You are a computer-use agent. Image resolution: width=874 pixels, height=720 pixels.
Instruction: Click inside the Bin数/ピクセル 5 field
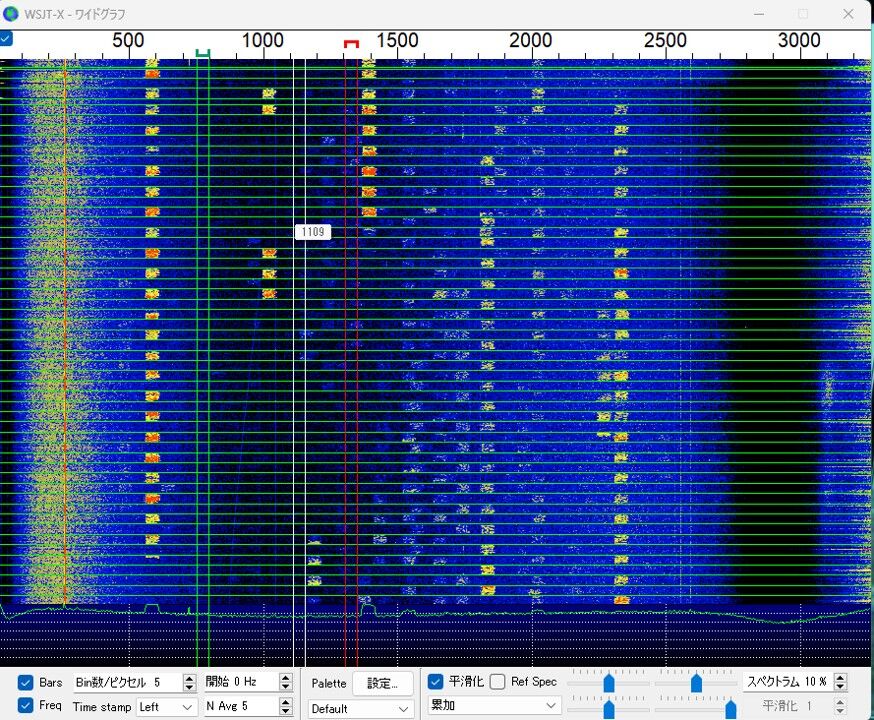[128, 682]
